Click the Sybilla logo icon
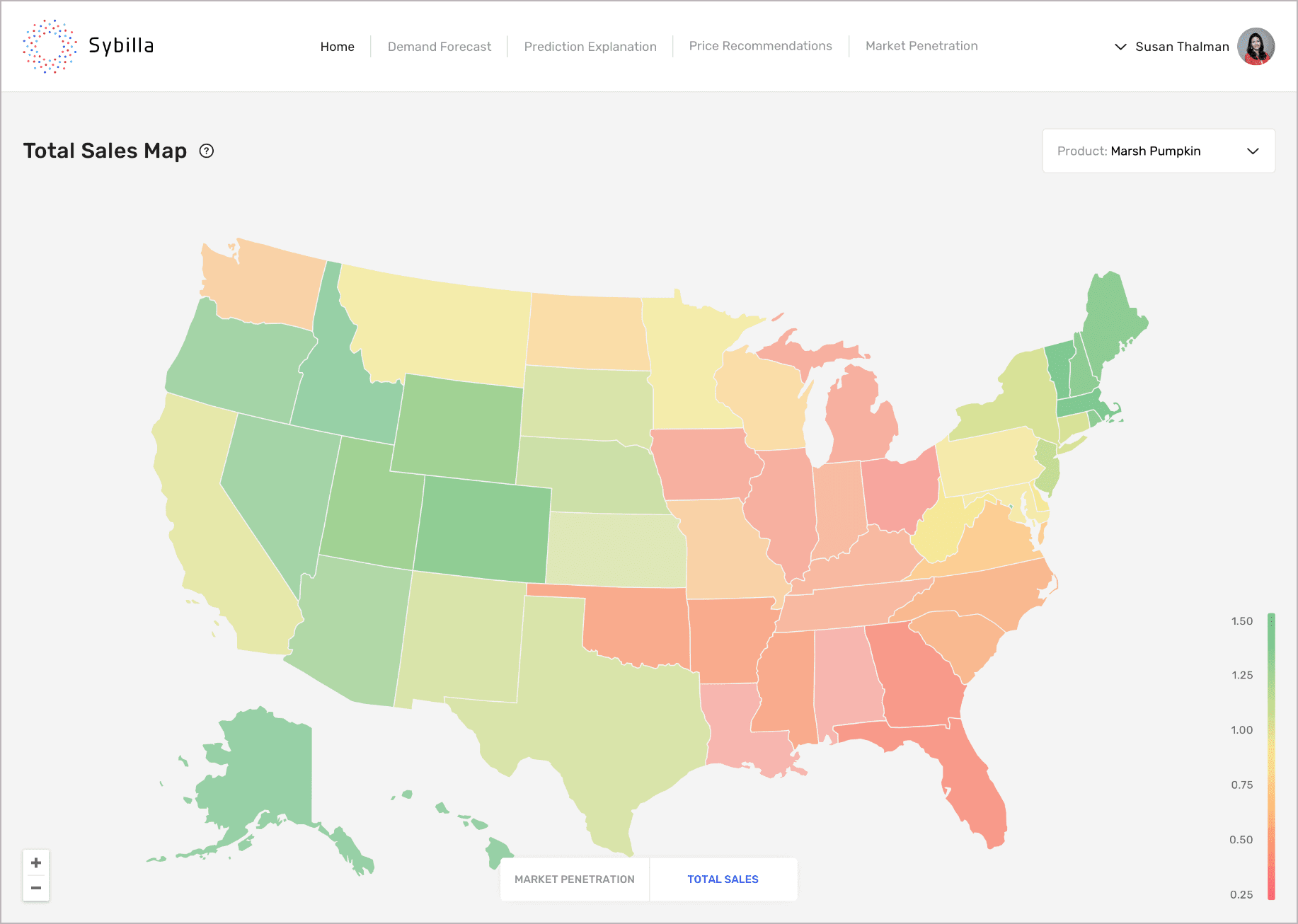This screenshot has width=1298, height=924. coord(50,46)
